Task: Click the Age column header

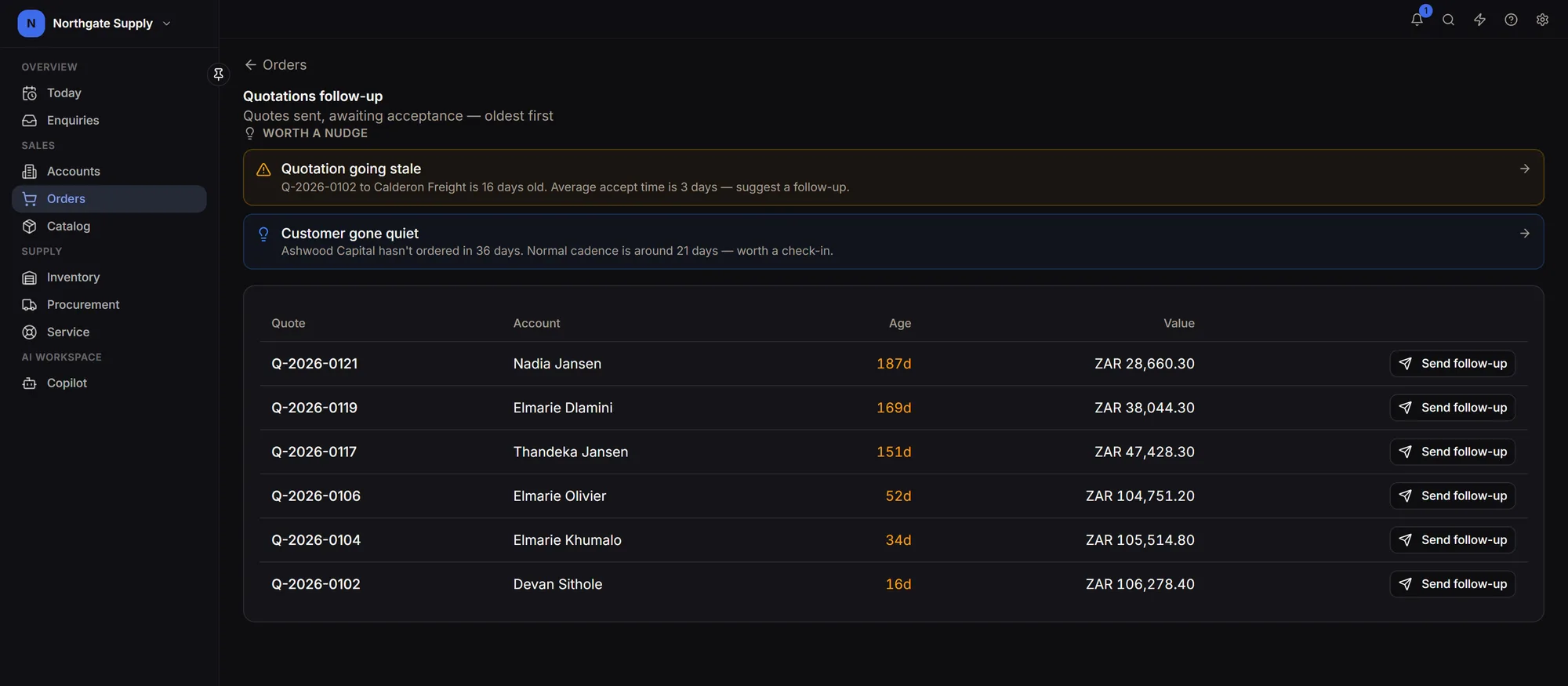Action: click(900, 323)
